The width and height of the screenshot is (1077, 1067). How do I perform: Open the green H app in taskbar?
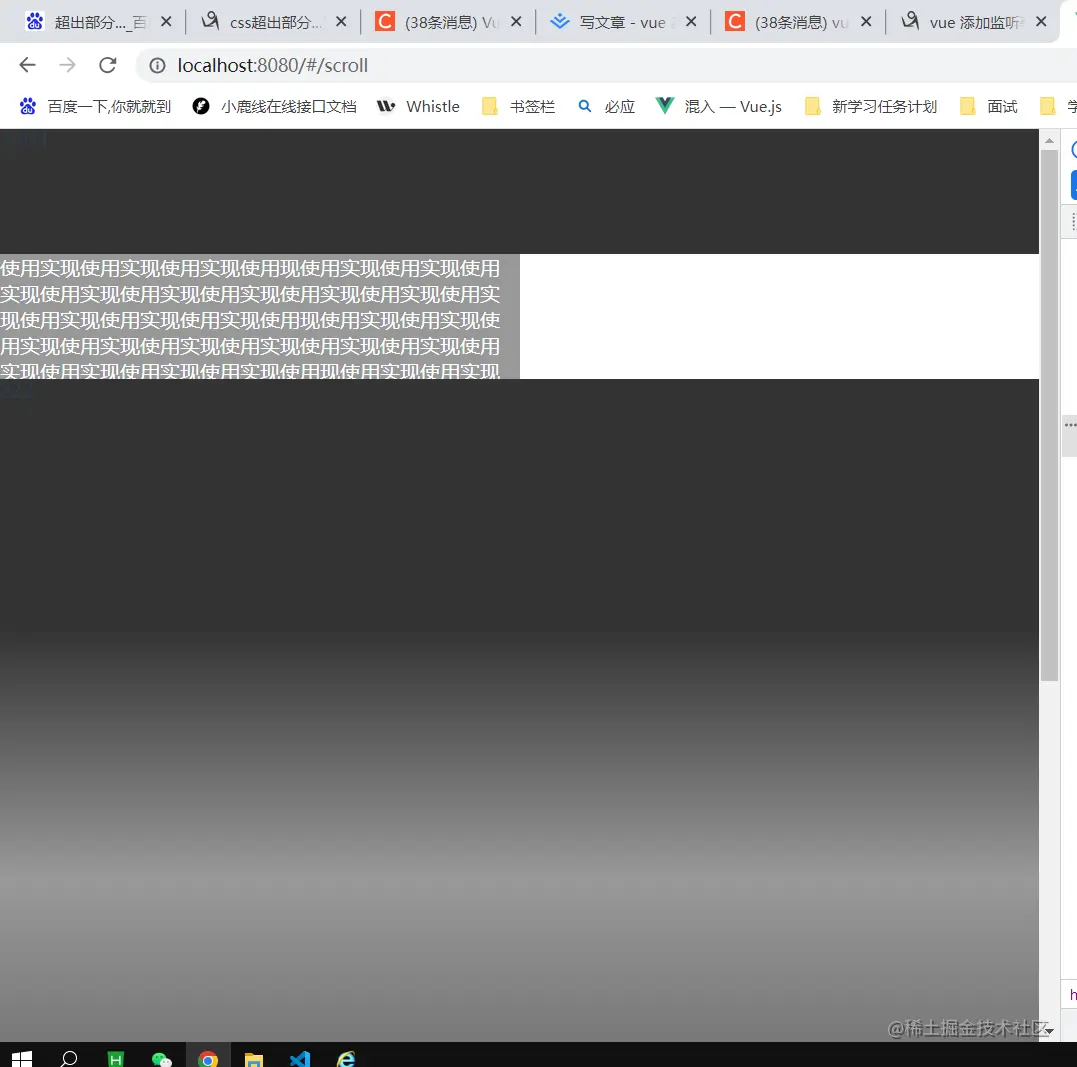(115, 1059)
